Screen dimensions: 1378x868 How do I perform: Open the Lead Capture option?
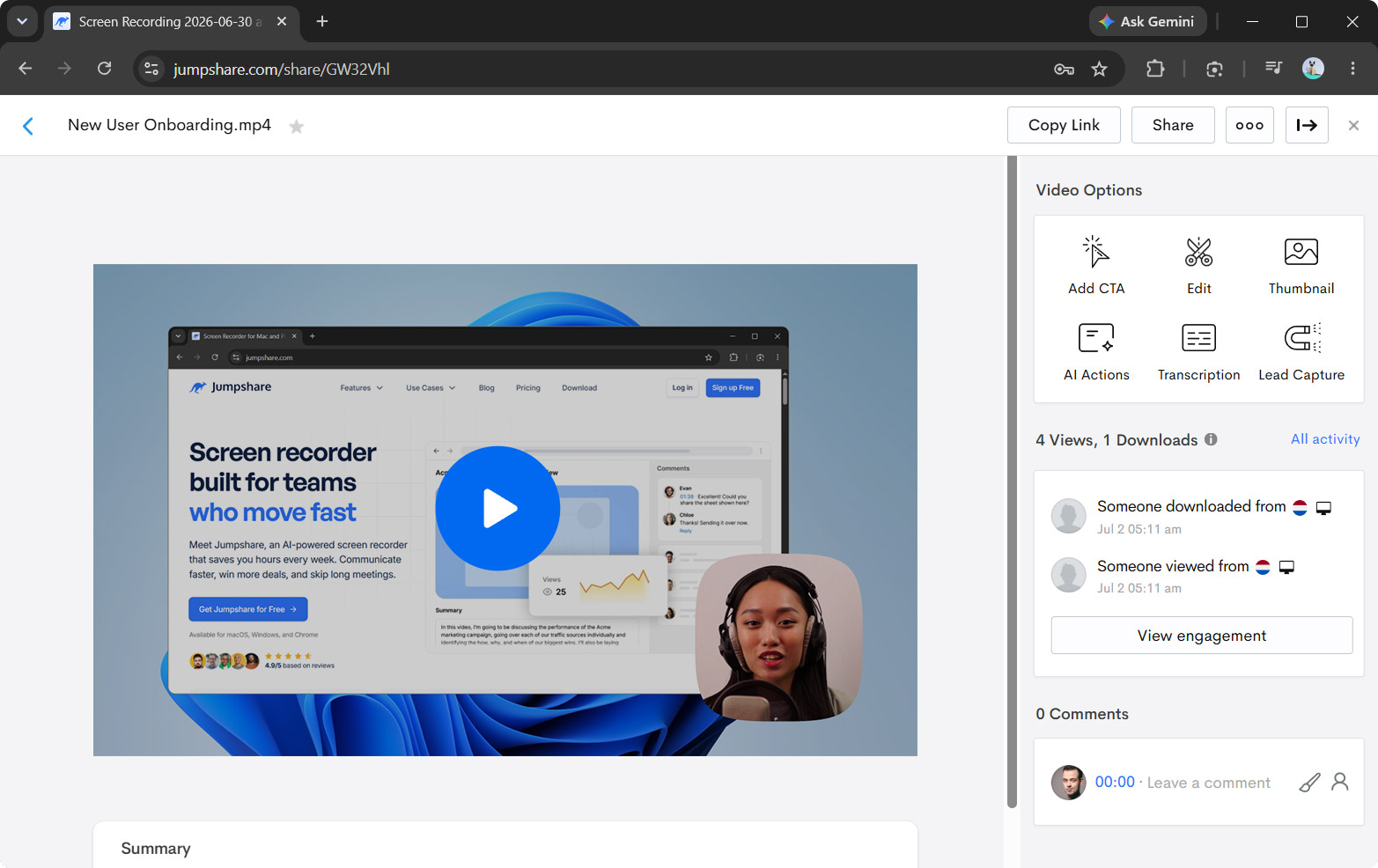coord(1301,351)
